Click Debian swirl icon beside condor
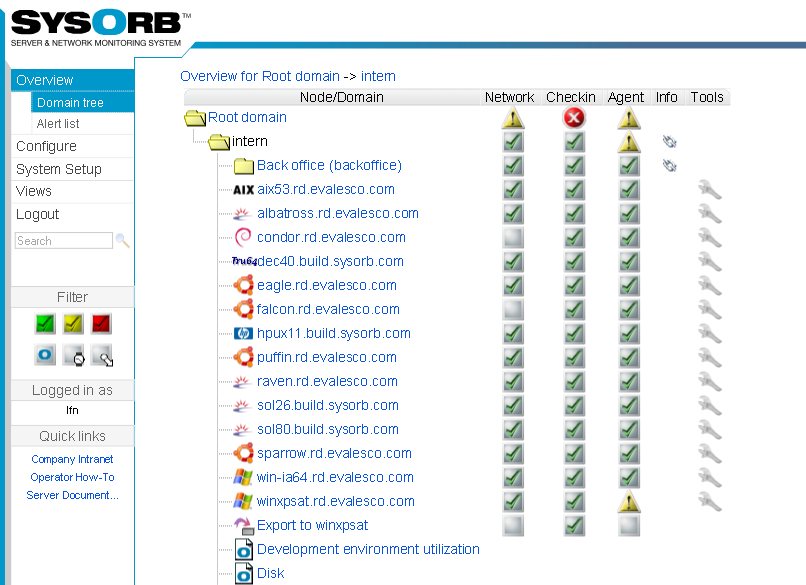806x585 pixels. tap(243, 237)
